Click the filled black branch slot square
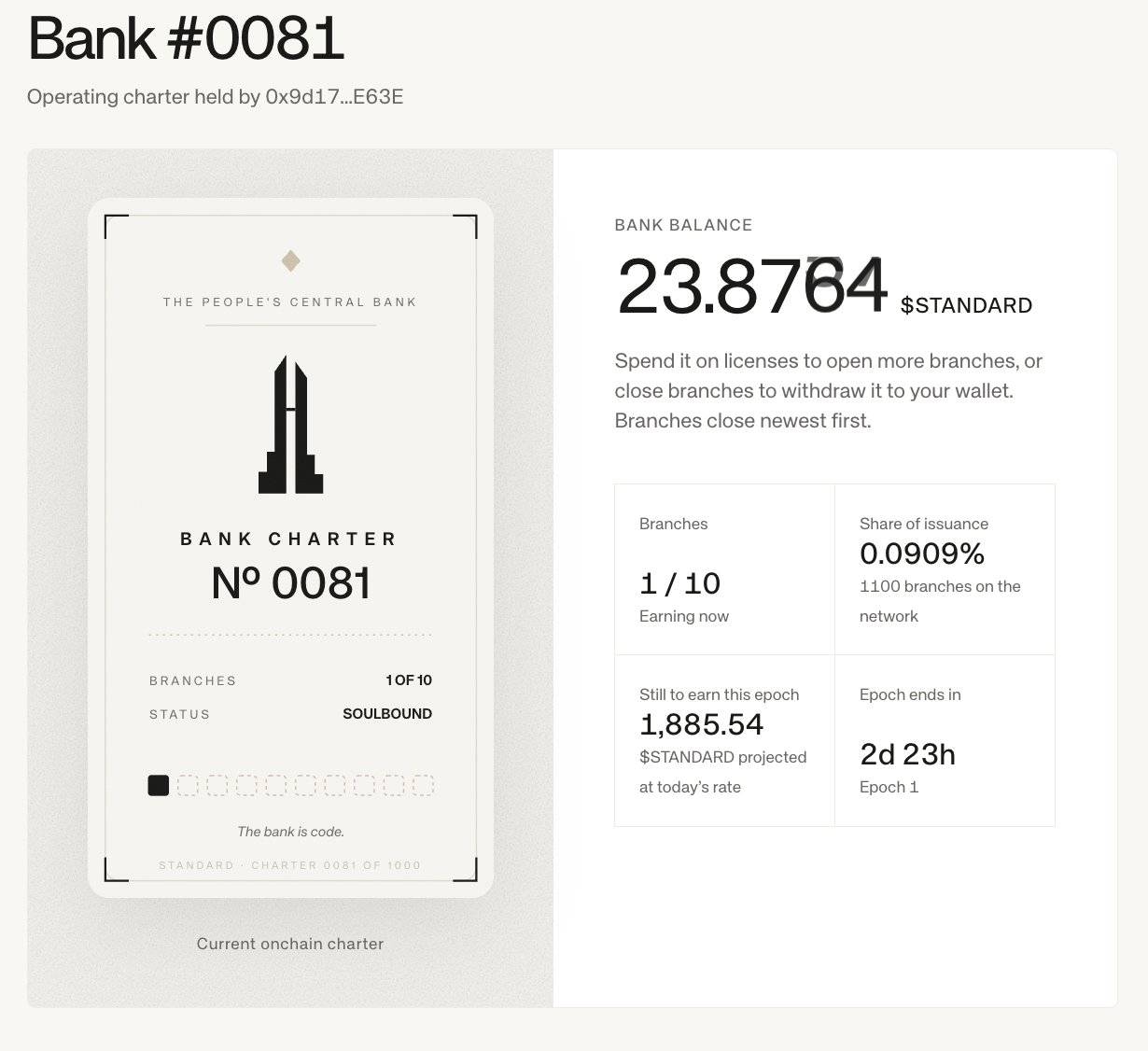 point(159,785)
